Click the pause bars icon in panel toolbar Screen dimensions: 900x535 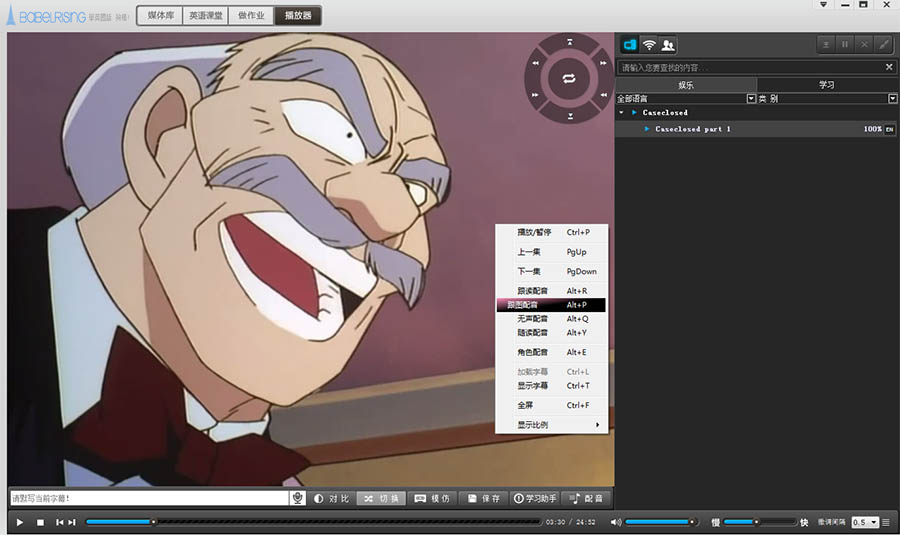(x=845, y=44)
